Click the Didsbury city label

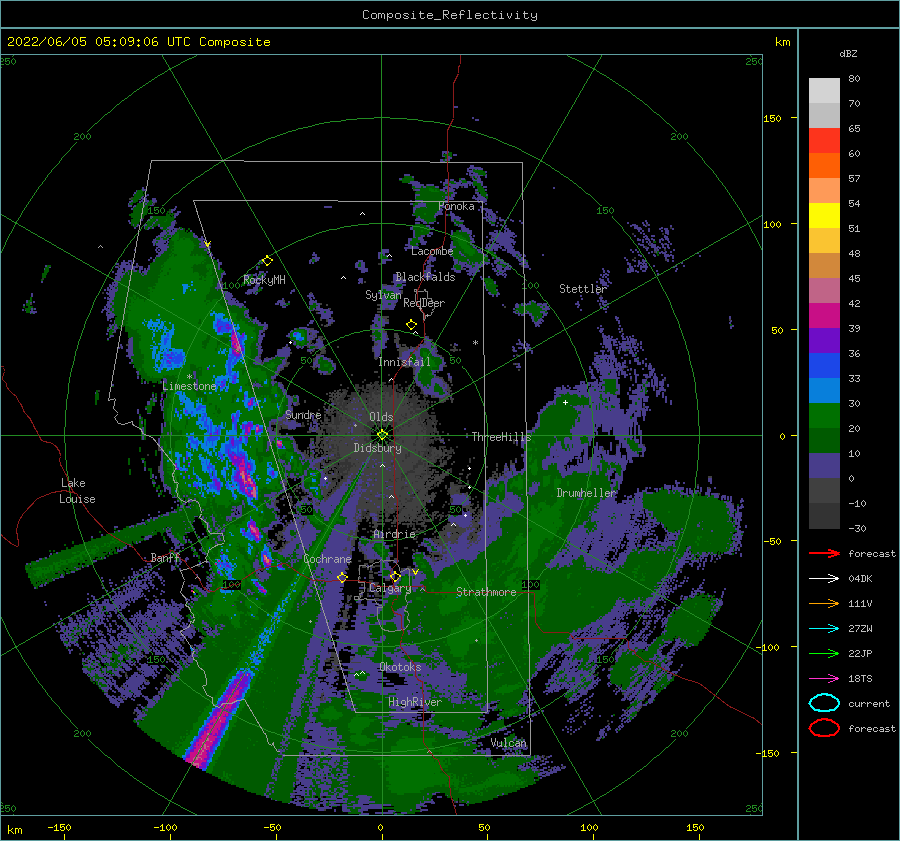[378, 448]
